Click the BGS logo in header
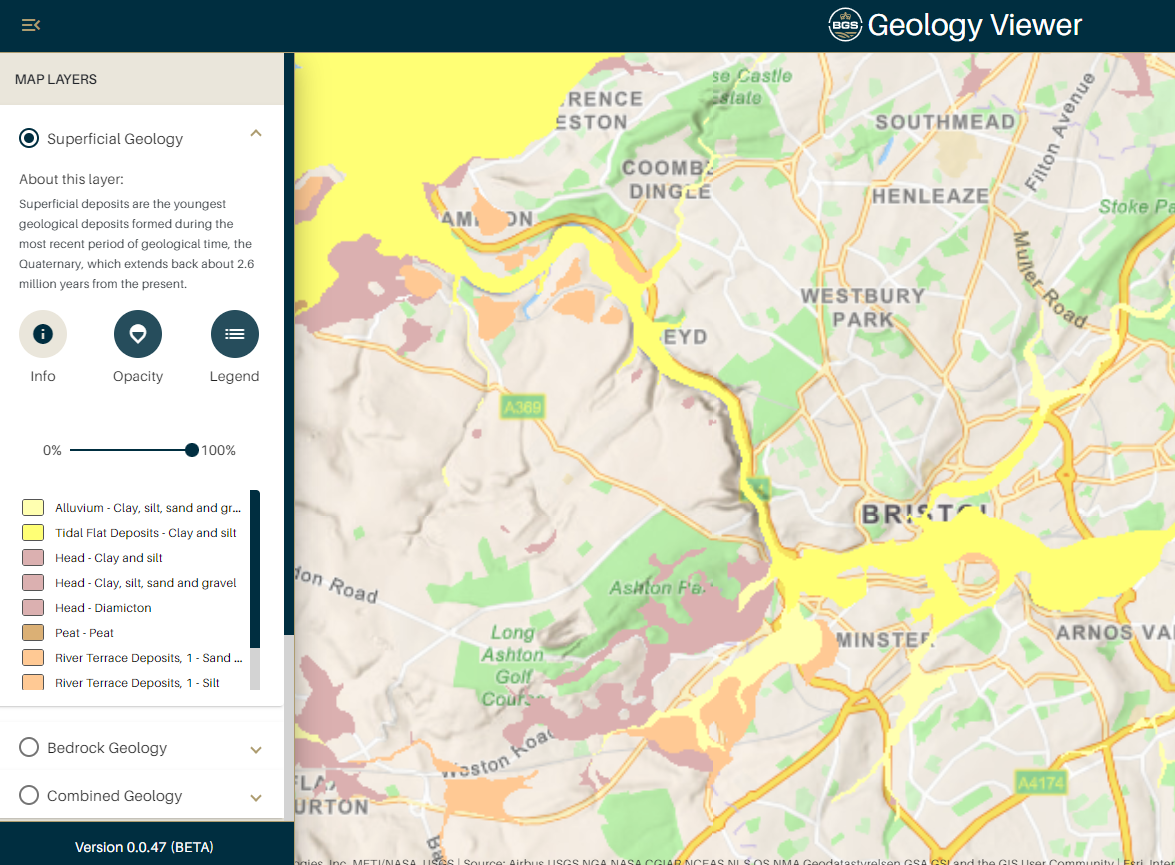1175x865 pixels. pyautogui.click(x=845, y=25)
